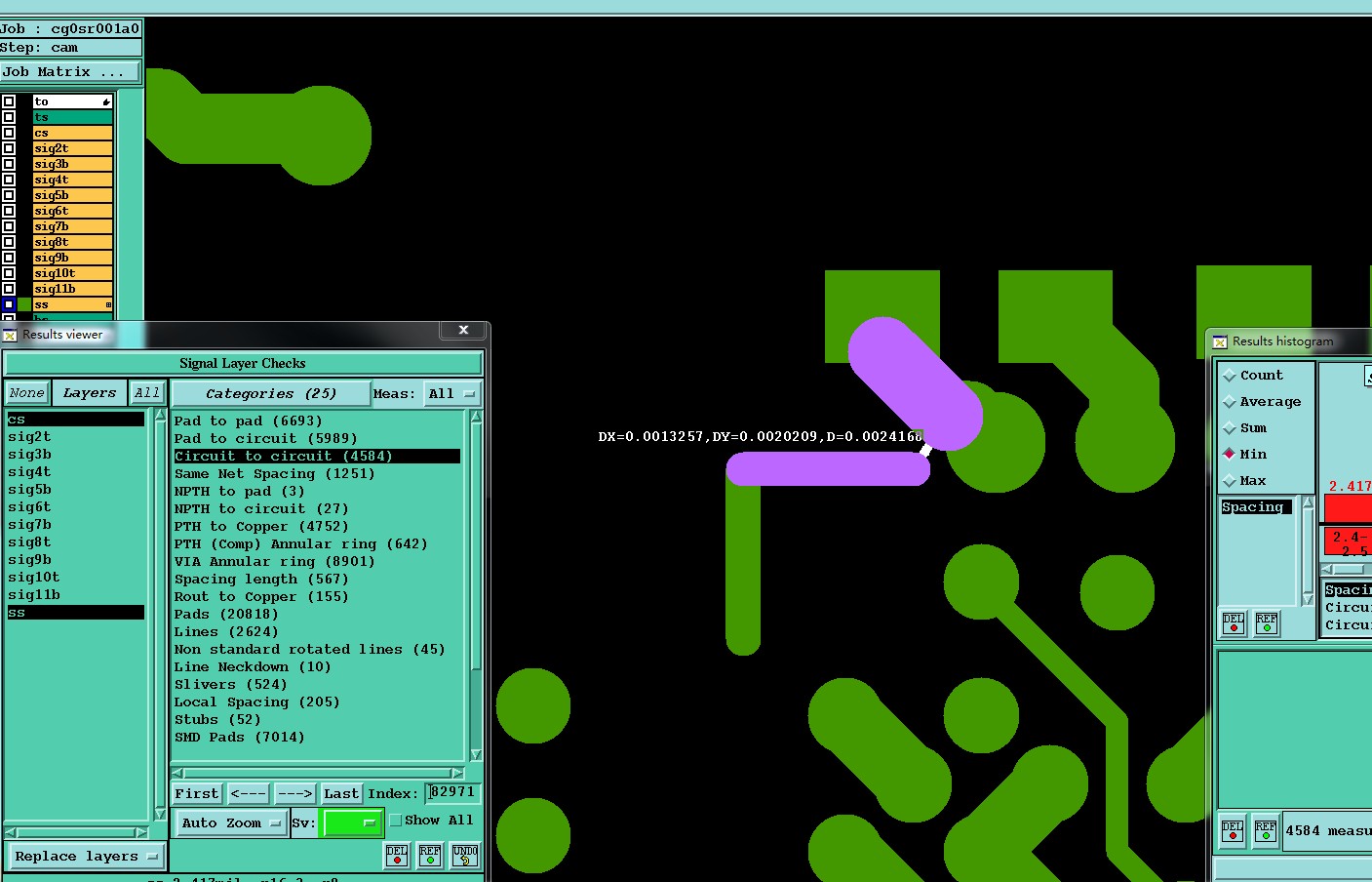
Task: Toggle the checkbox for layer sig2t
Action: tap(9, 148)
